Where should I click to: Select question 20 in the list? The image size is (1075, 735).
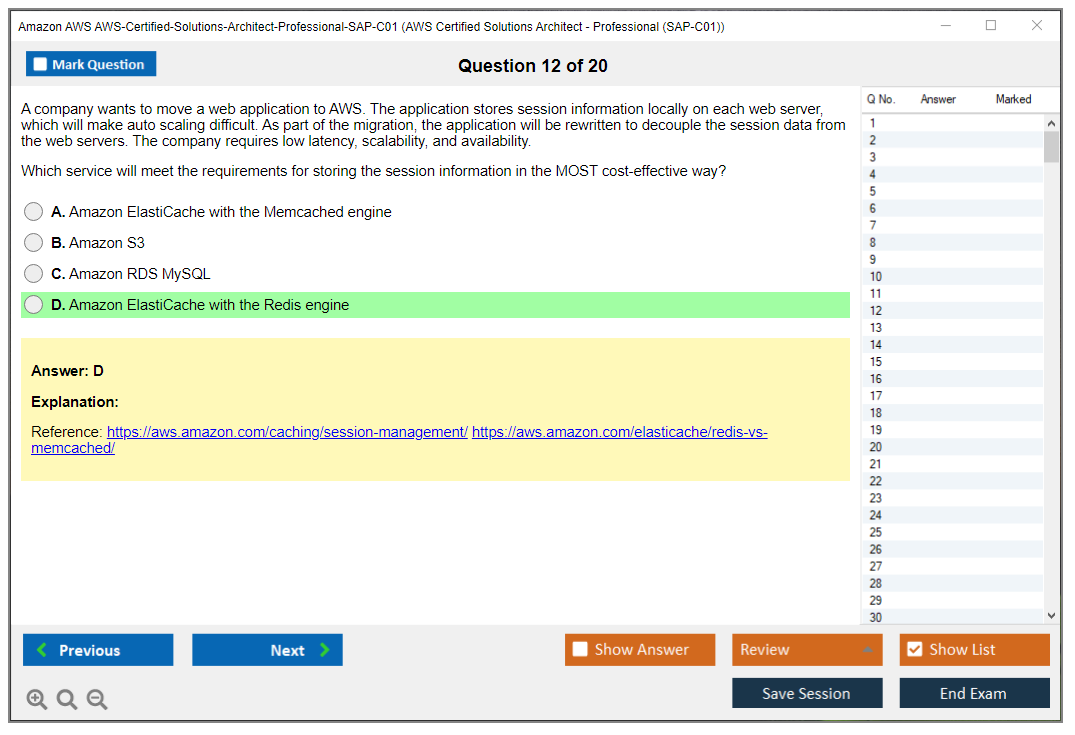[876, 447]
